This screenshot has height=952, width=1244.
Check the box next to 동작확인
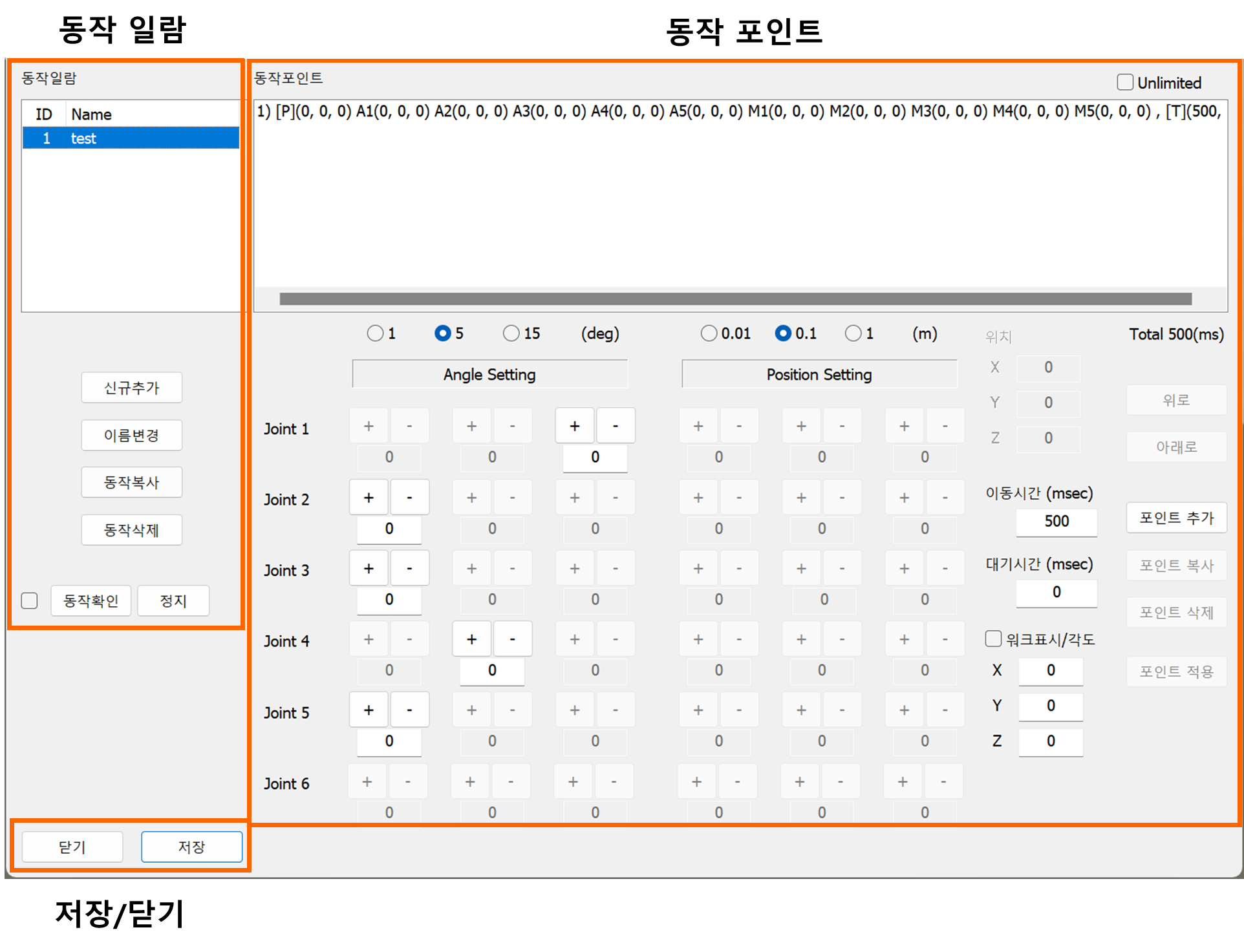30,601
